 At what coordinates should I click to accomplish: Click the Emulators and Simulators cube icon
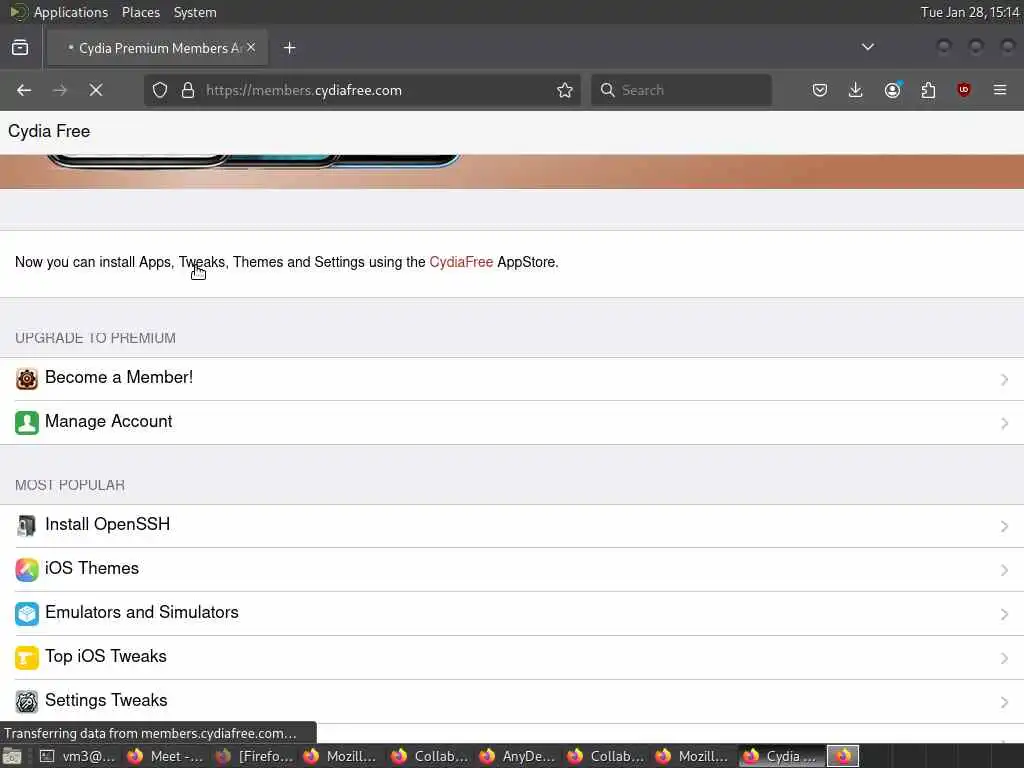click(x=27, y=613)
